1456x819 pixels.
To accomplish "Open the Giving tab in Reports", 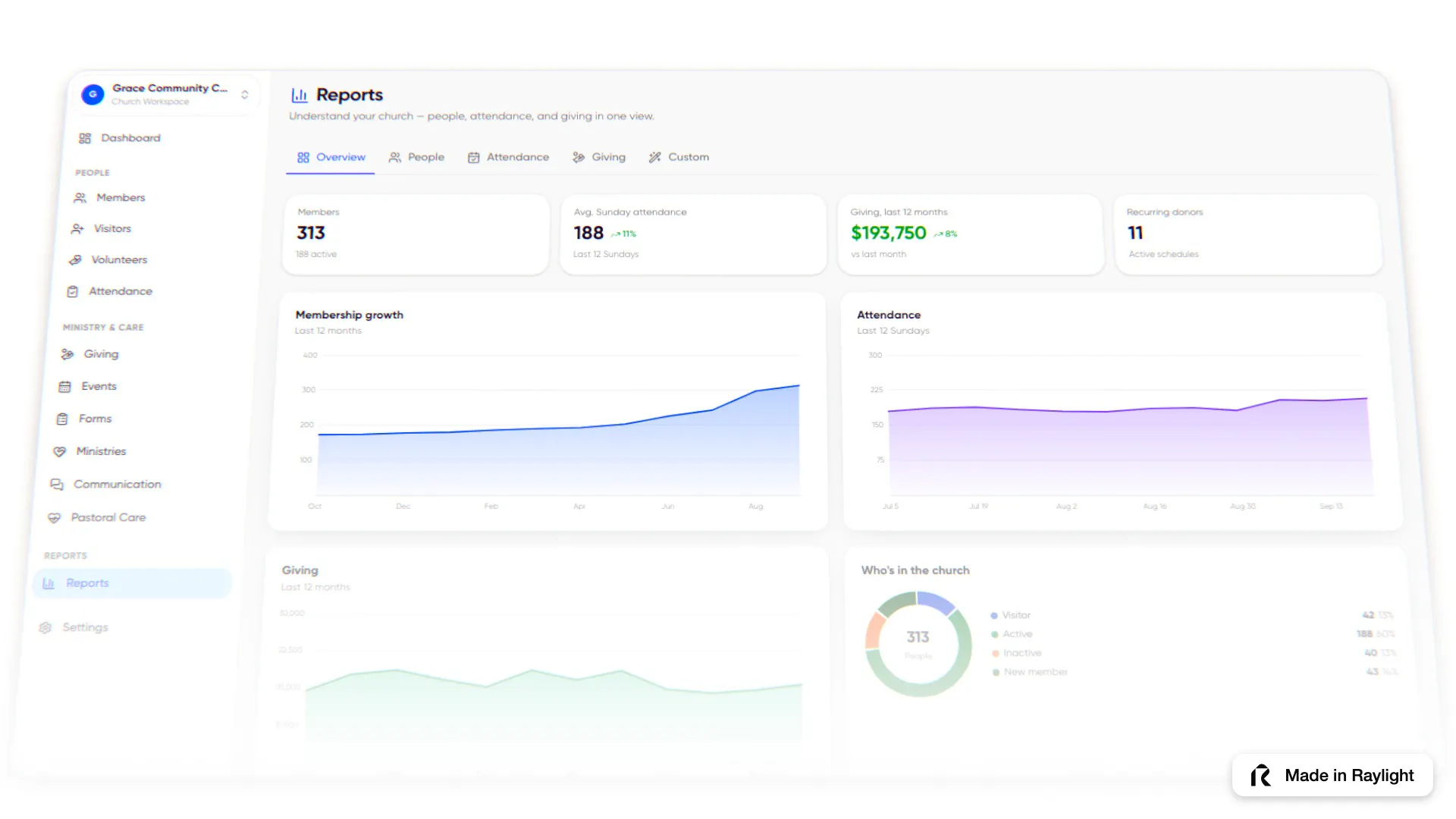I will [x=599, y=157].
